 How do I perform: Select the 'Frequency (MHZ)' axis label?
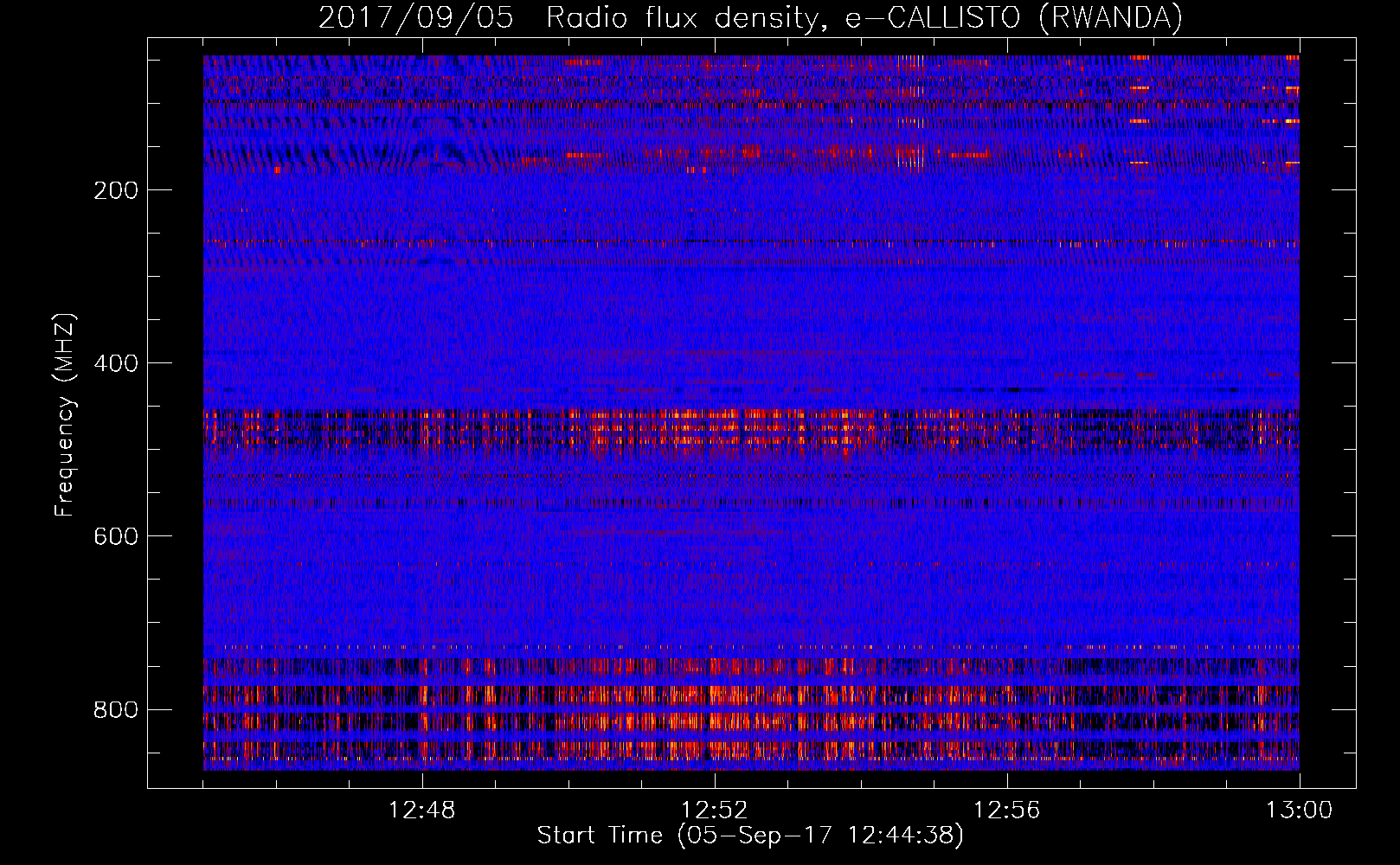click(65, 414)
